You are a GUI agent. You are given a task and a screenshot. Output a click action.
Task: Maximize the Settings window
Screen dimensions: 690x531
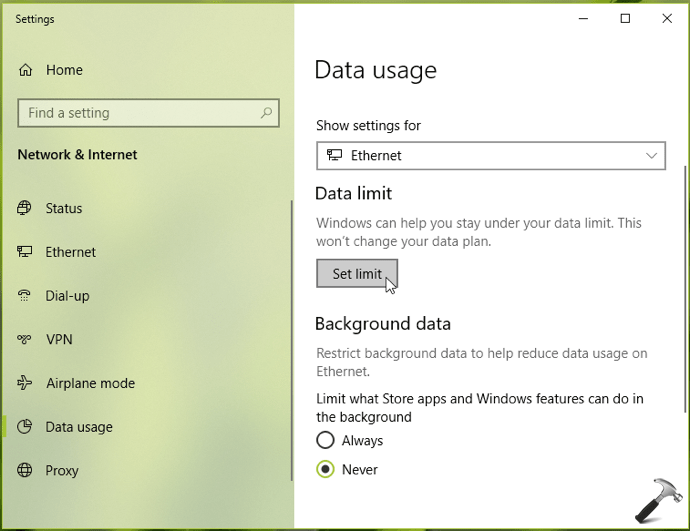point(625,18)
